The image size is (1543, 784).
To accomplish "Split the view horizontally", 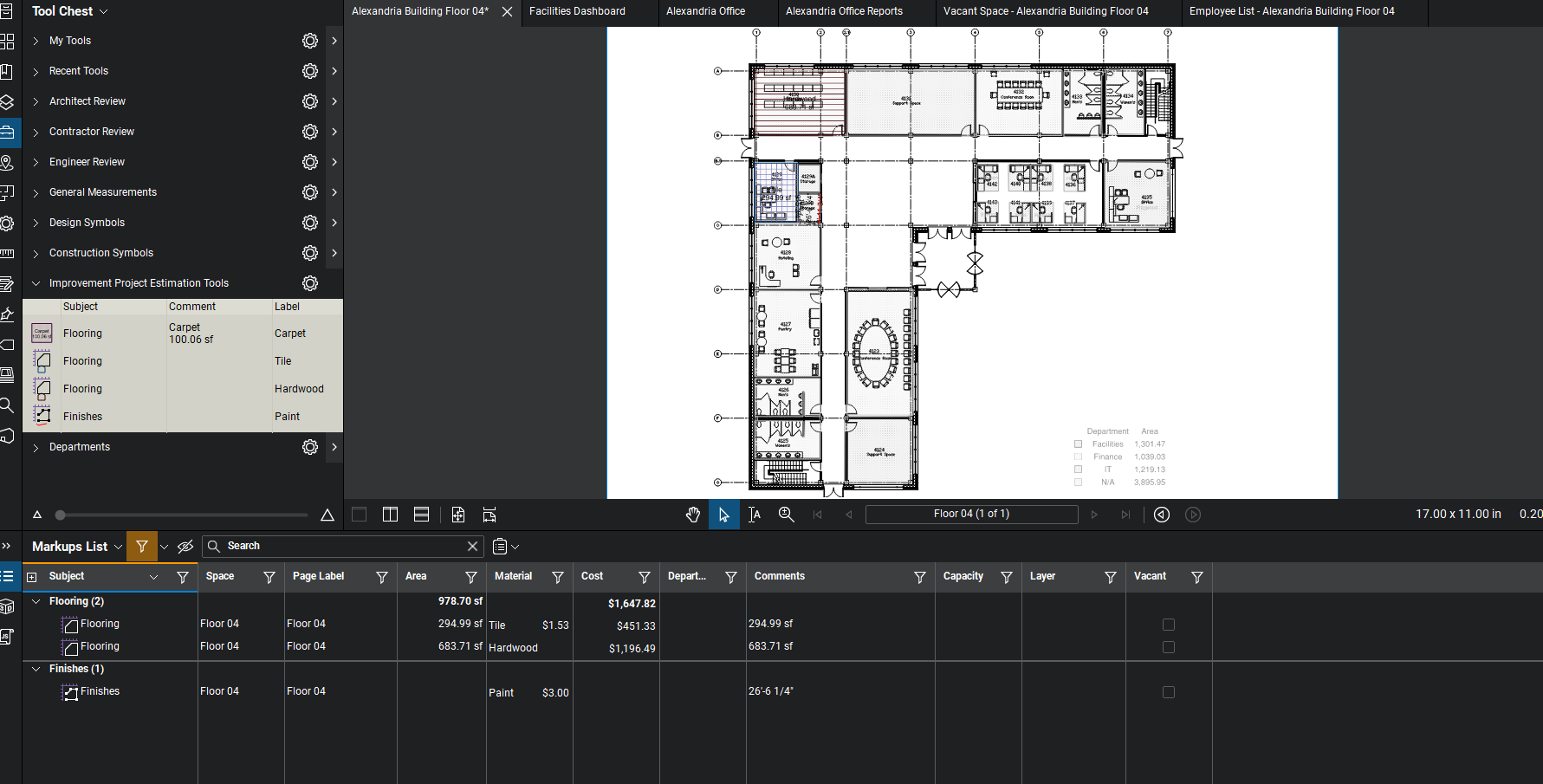I will point(421,515).
